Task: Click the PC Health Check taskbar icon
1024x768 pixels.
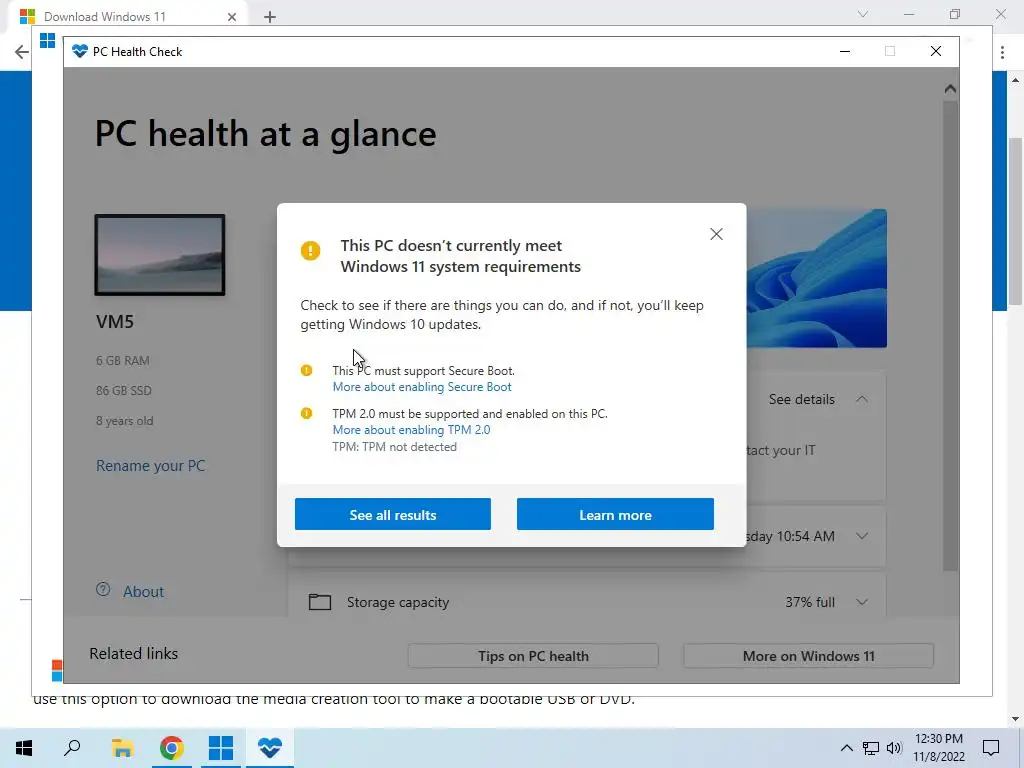Action: 270,748
